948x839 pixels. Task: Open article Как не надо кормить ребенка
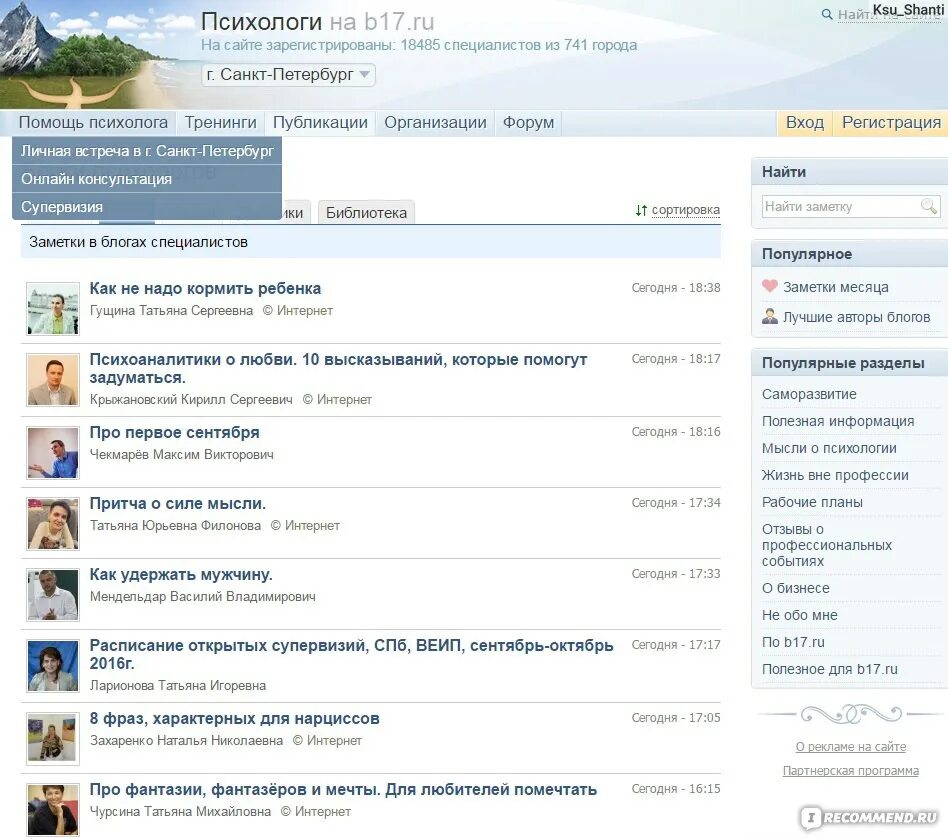click(x=205, y=289)
